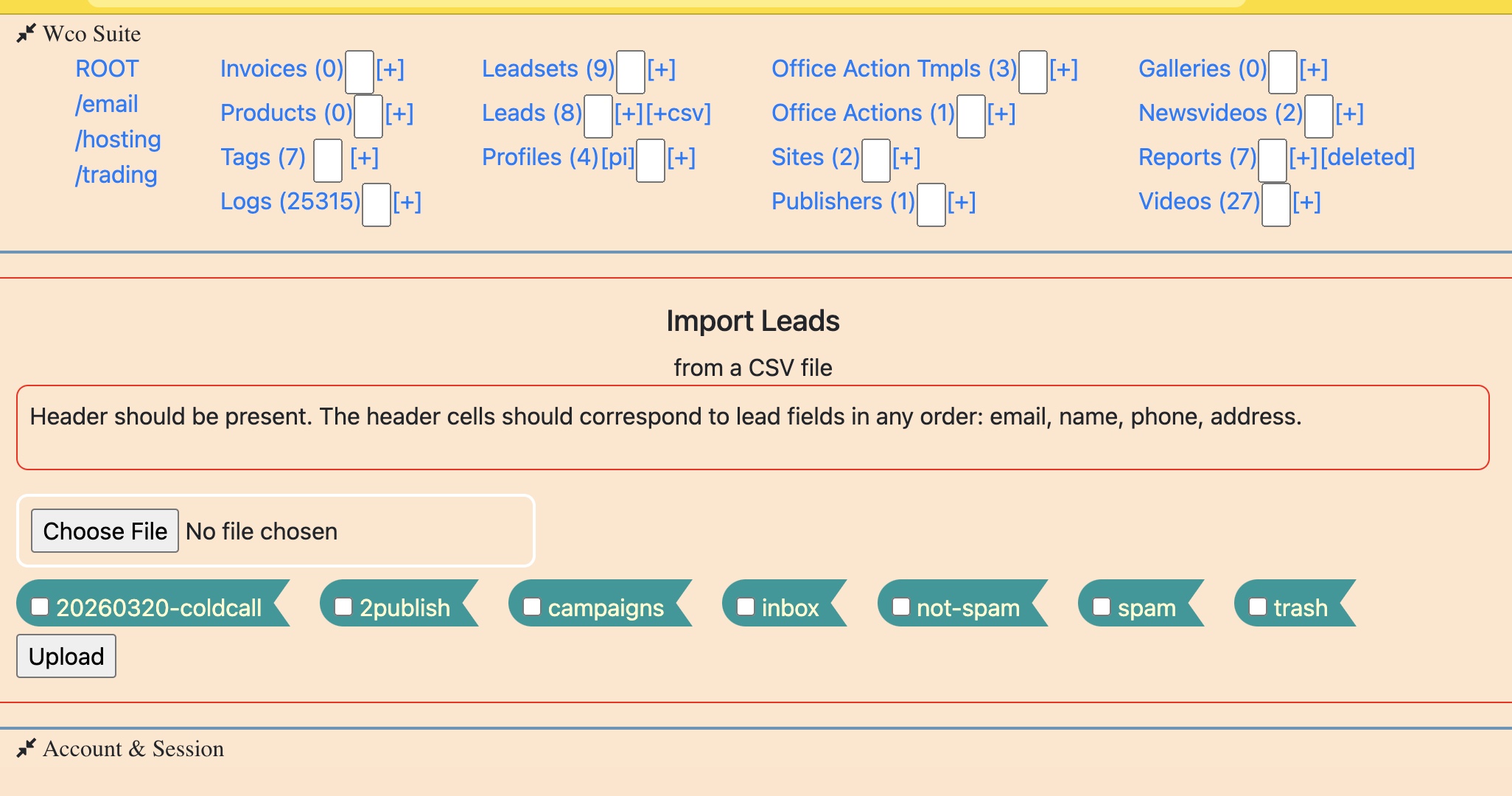Click the Upload button
1512x796 pixels.
tap(66, 655)
